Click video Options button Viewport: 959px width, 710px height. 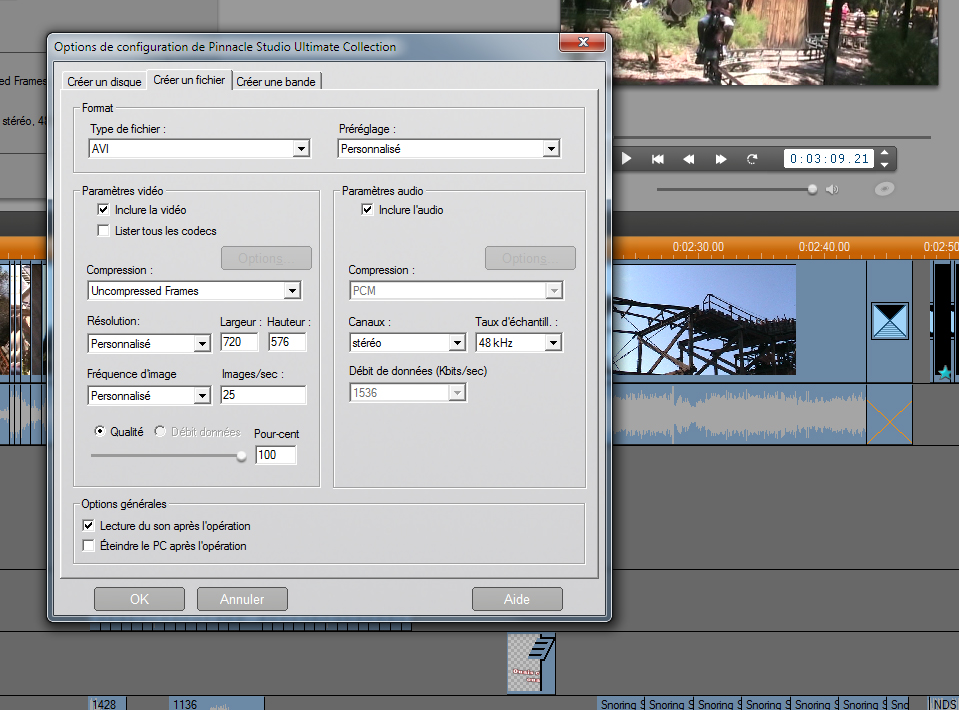tap(266, 258)
